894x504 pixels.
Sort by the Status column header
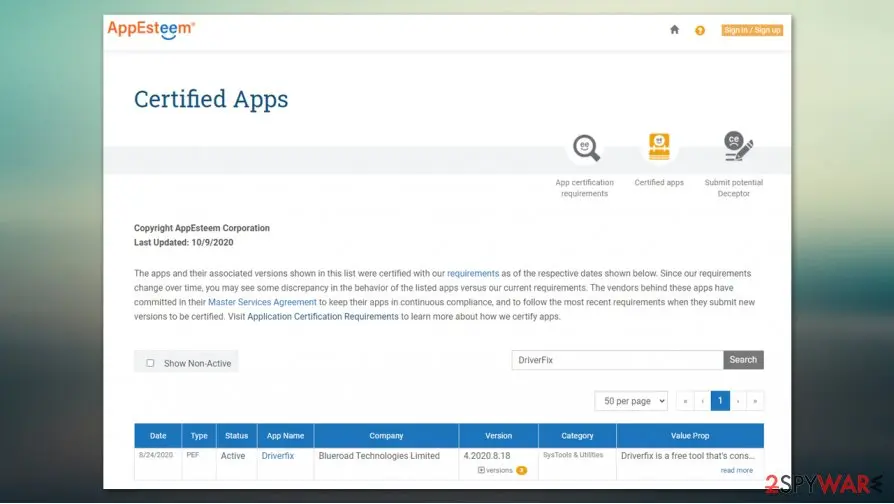coord(237,436)
